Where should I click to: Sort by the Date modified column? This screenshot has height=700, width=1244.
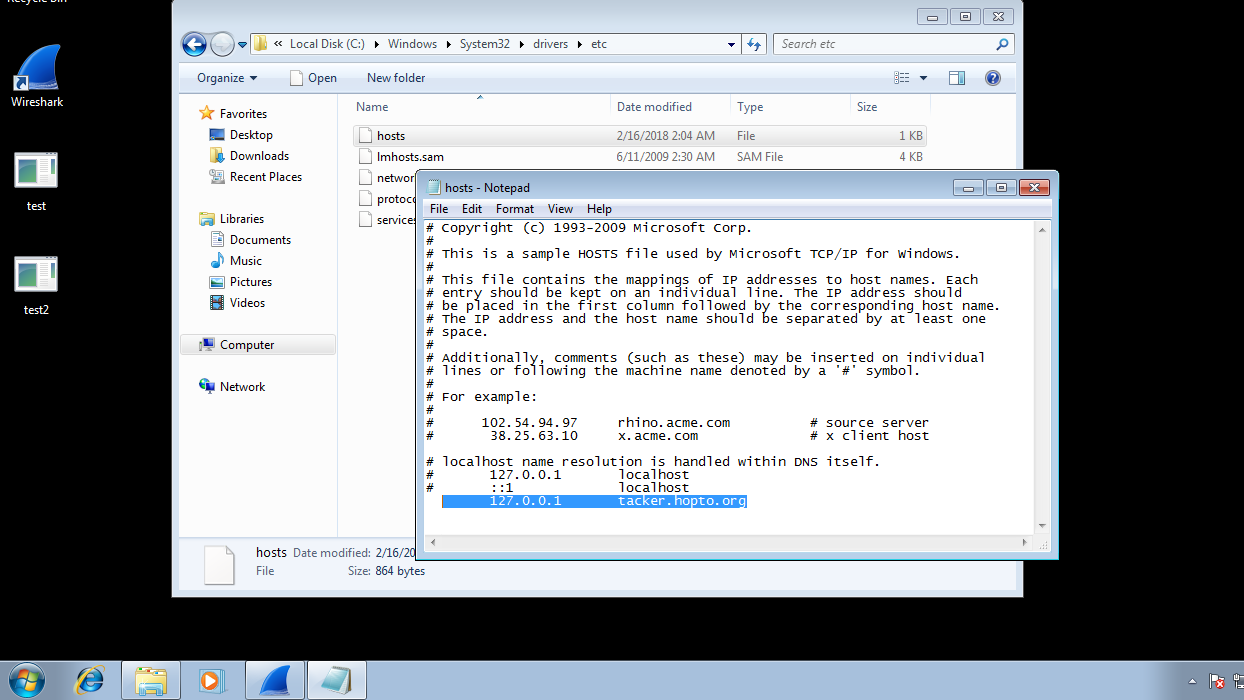pos(670,107)
